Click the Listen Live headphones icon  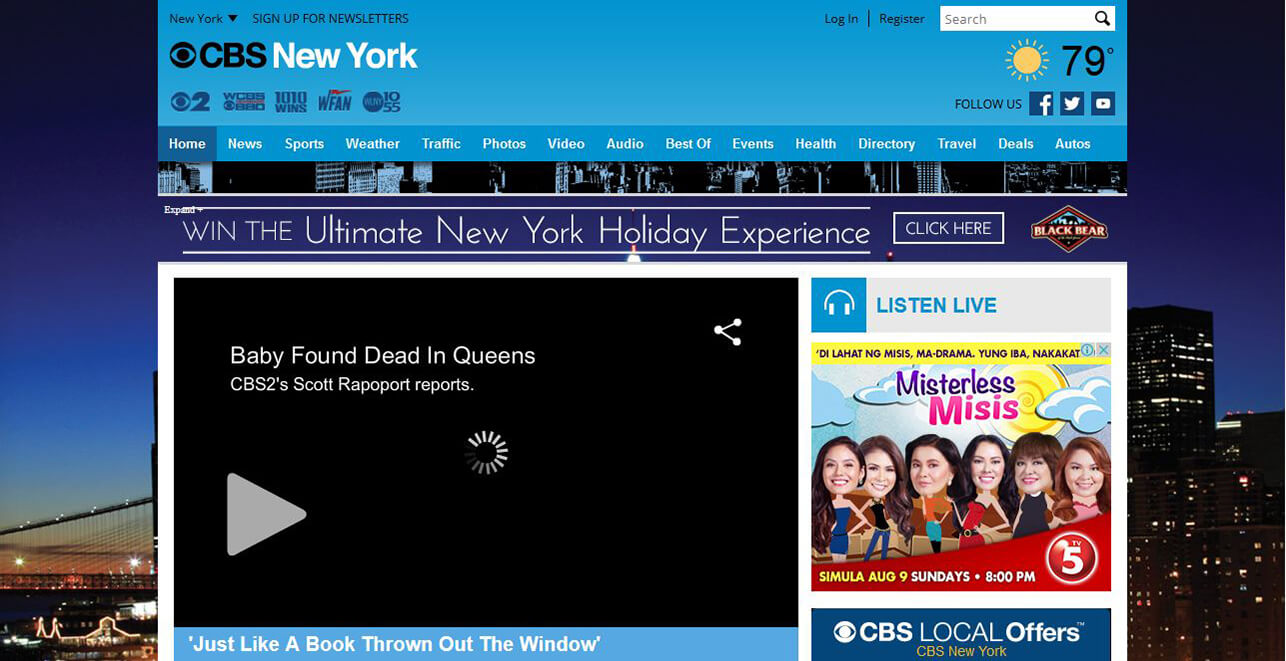(838, 305)
